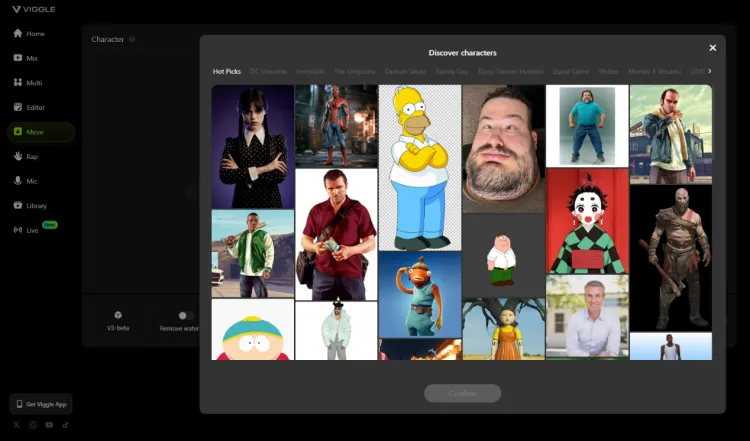Open Viggle's YouTube channel icon
The width and height of the screenshot is (750, 441).
[x=49, y=425]
